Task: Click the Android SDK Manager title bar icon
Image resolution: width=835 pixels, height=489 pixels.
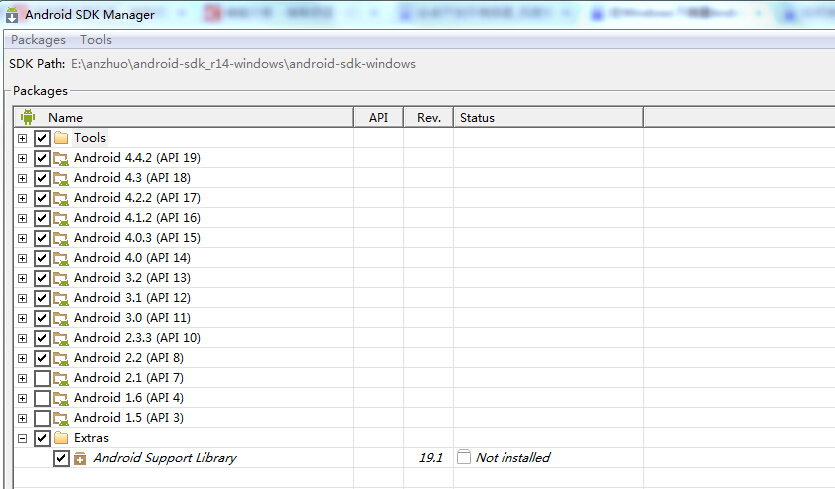Action: (x=12, y=15)
